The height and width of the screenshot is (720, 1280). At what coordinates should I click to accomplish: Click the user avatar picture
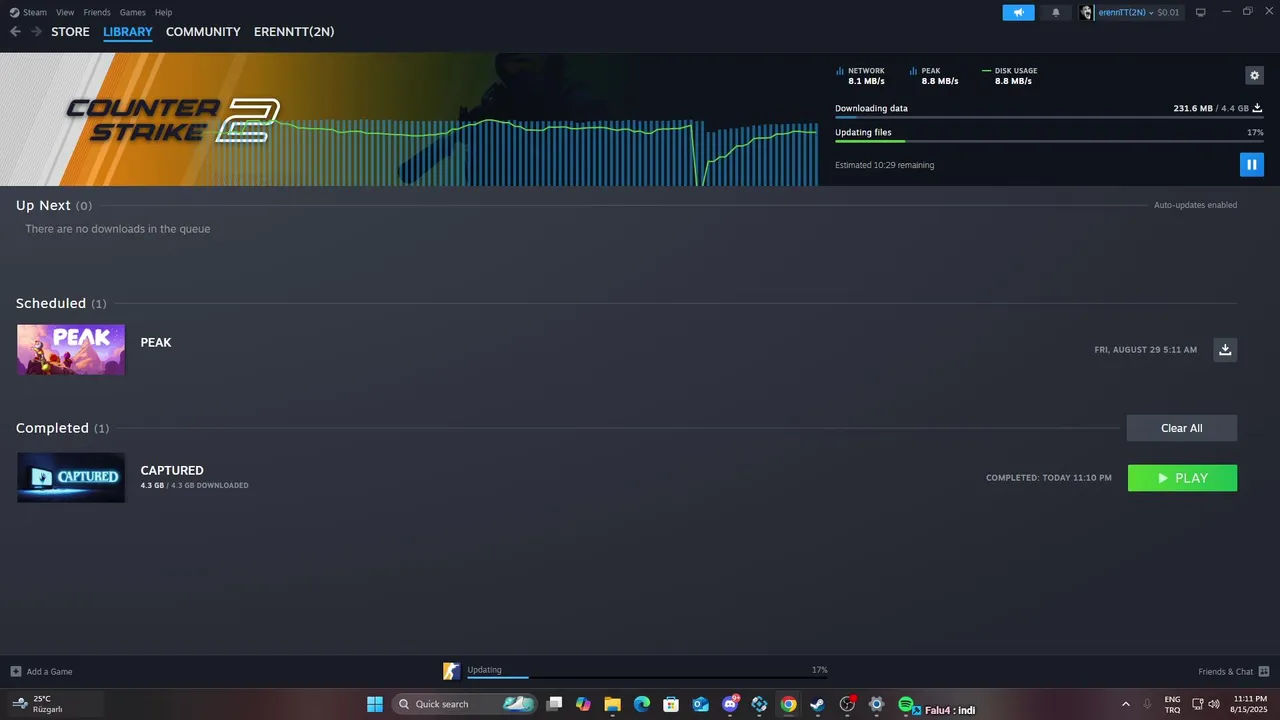[x=1087, y=12]
